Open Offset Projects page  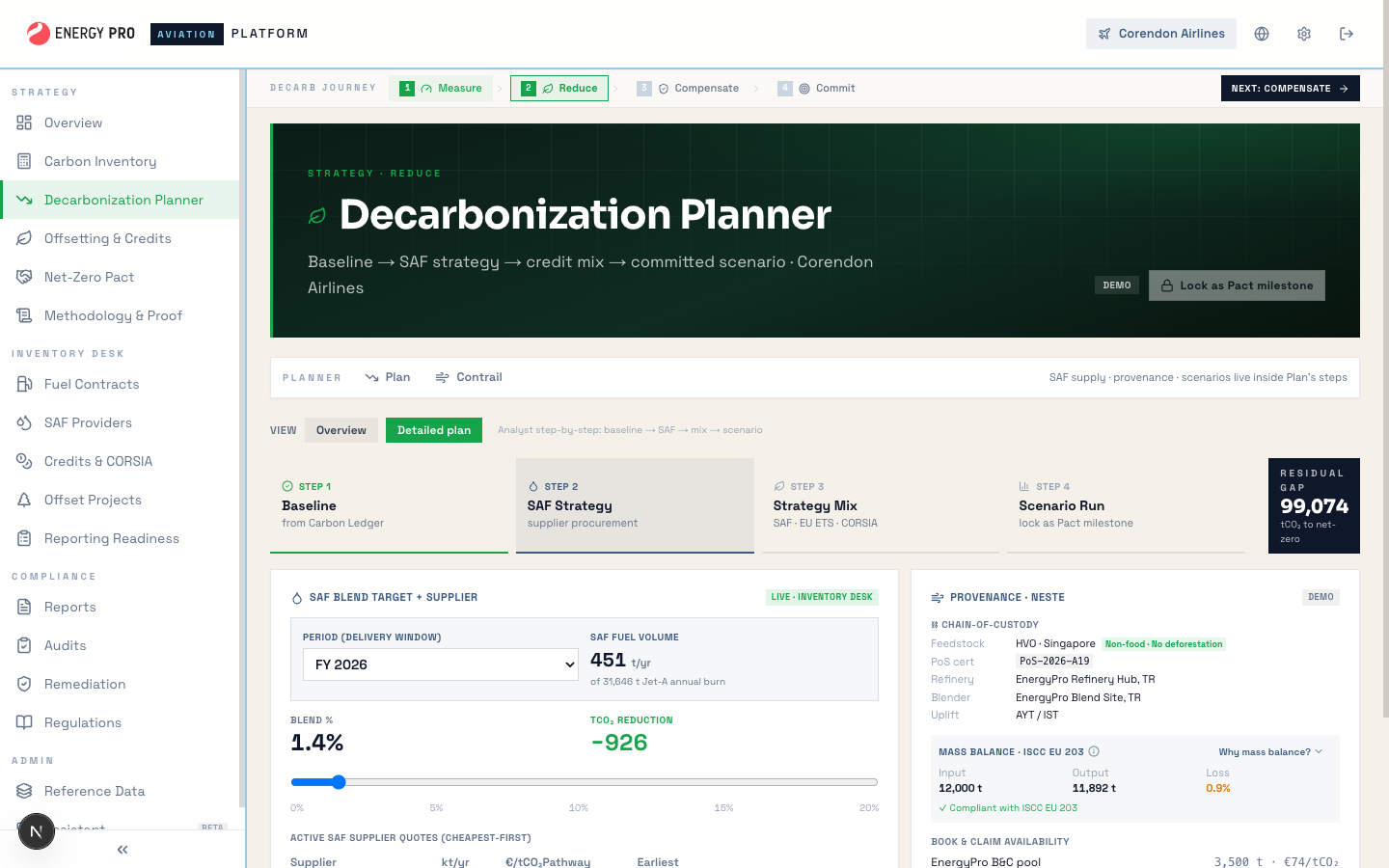[x=120, y=500]
